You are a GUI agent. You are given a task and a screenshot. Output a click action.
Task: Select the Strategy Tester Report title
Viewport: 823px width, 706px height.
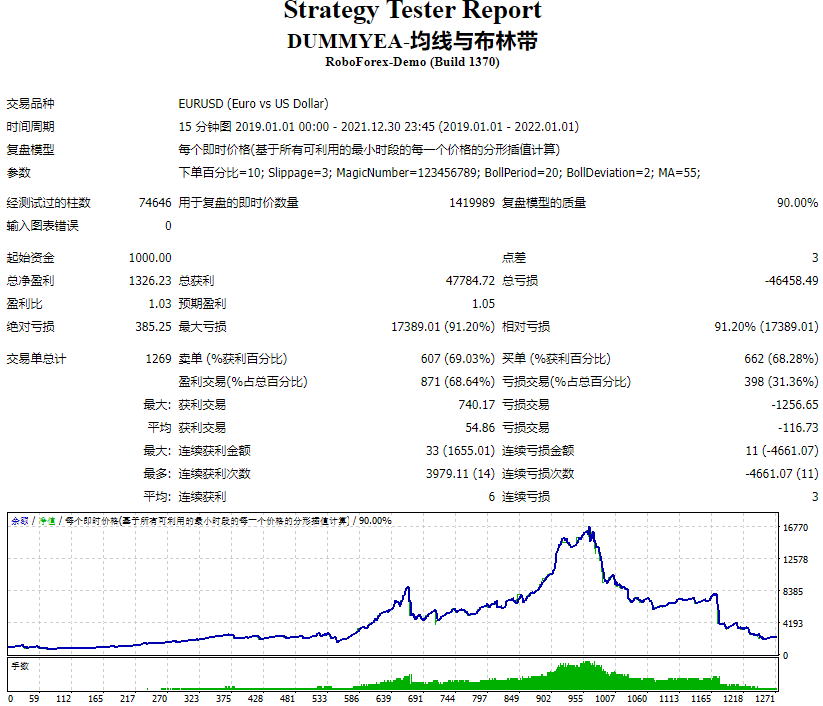(412, 10)
